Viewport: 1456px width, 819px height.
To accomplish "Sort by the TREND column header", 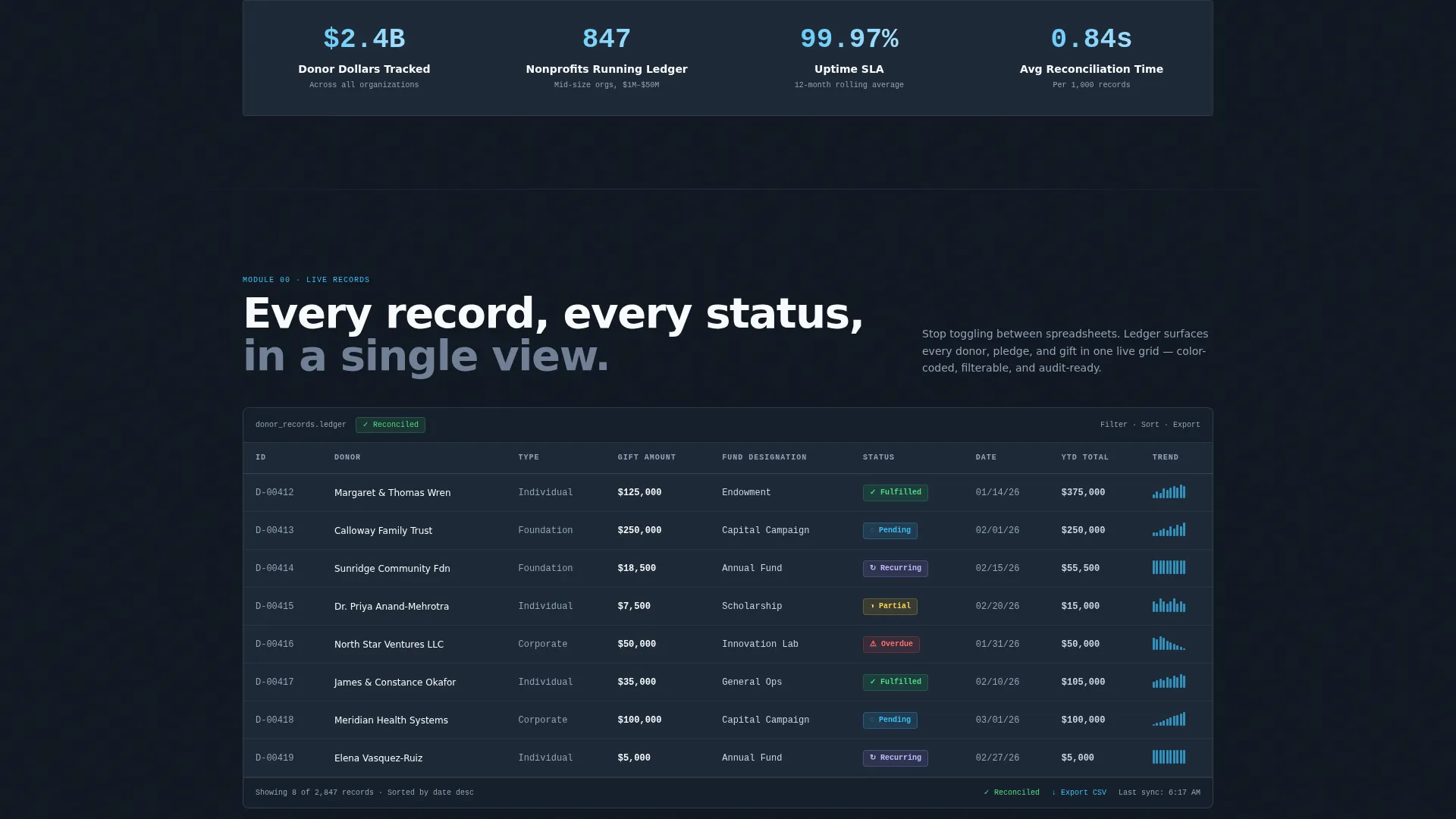I will [1165, 457].
